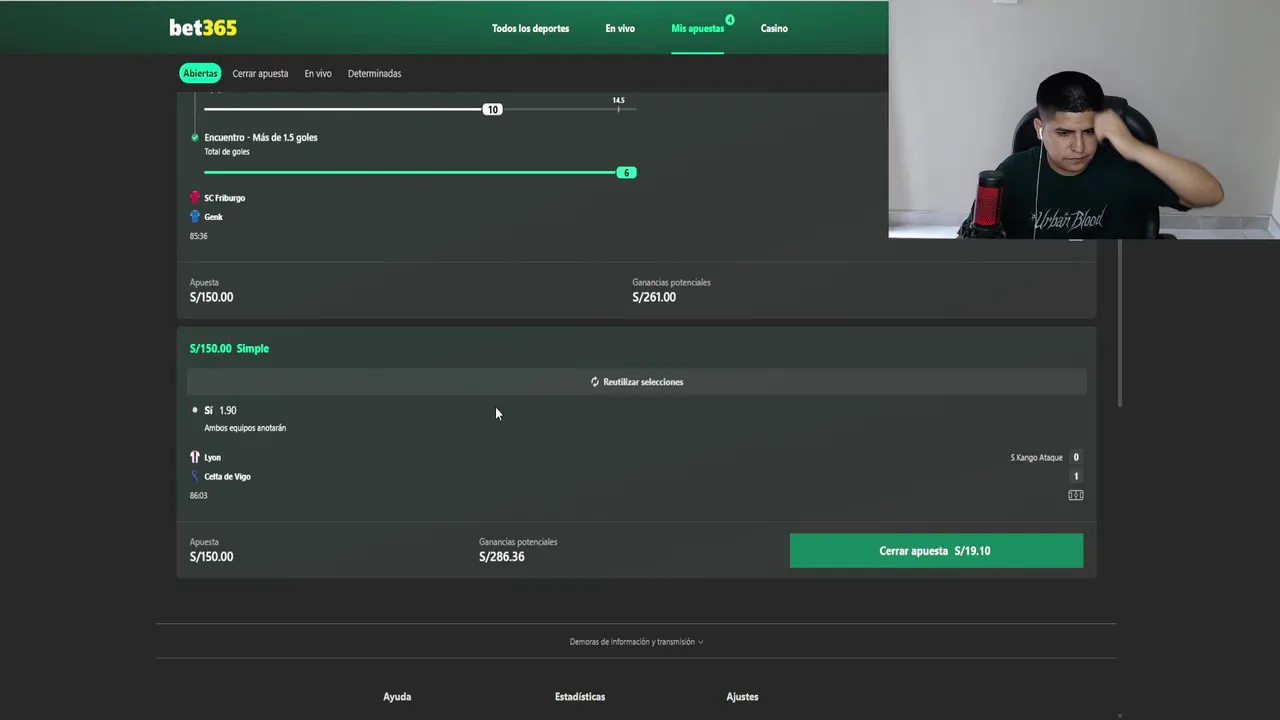The image size is (1280, 720).
Task: Click the green check next to Más de 1.5 goles
Action: (x=195, y=137)
